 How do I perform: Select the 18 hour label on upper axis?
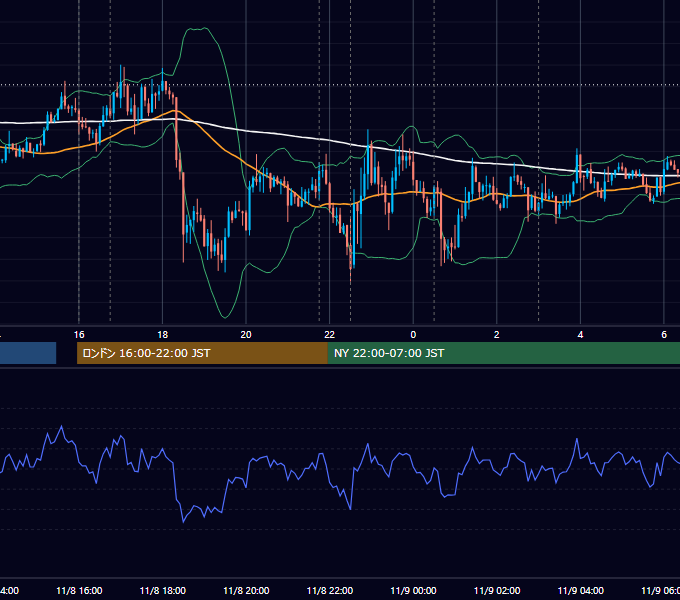163,335
